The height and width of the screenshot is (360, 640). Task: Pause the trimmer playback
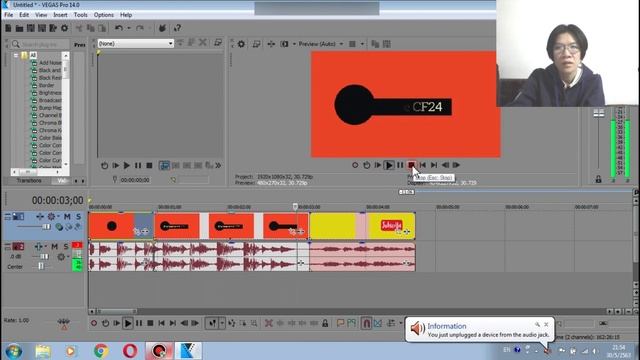(x=138, y=165)
